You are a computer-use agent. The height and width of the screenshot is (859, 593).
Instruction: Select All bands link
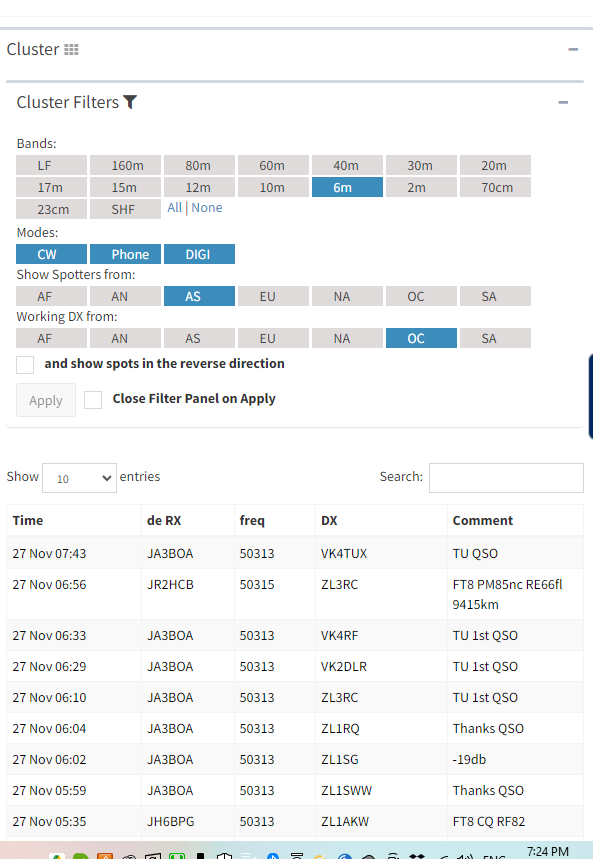coord(175,208)
